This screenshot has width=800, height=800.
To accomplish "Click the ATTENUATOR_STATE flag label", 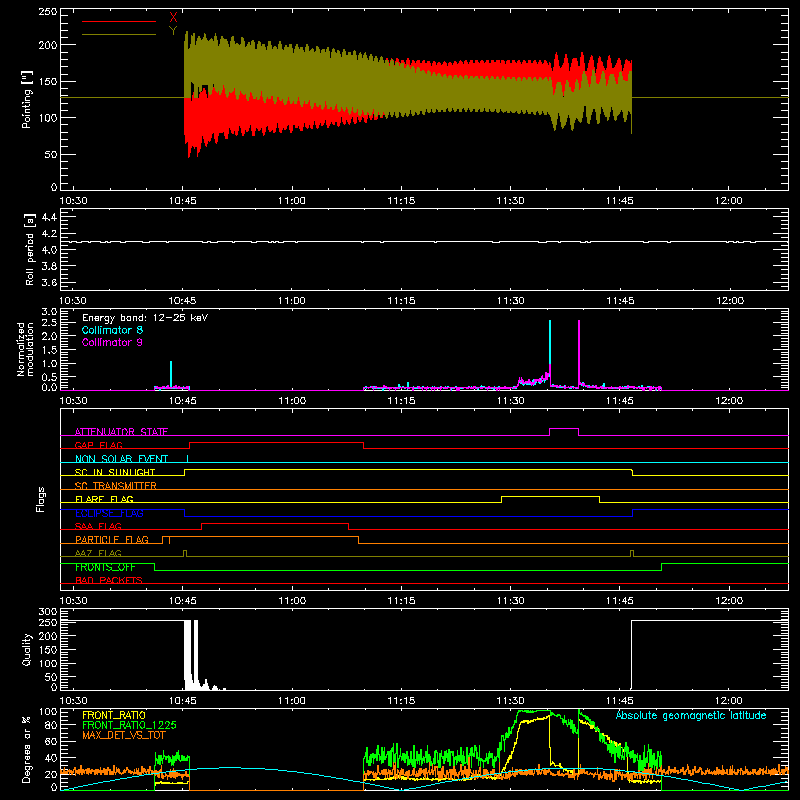I will point(121,432).
